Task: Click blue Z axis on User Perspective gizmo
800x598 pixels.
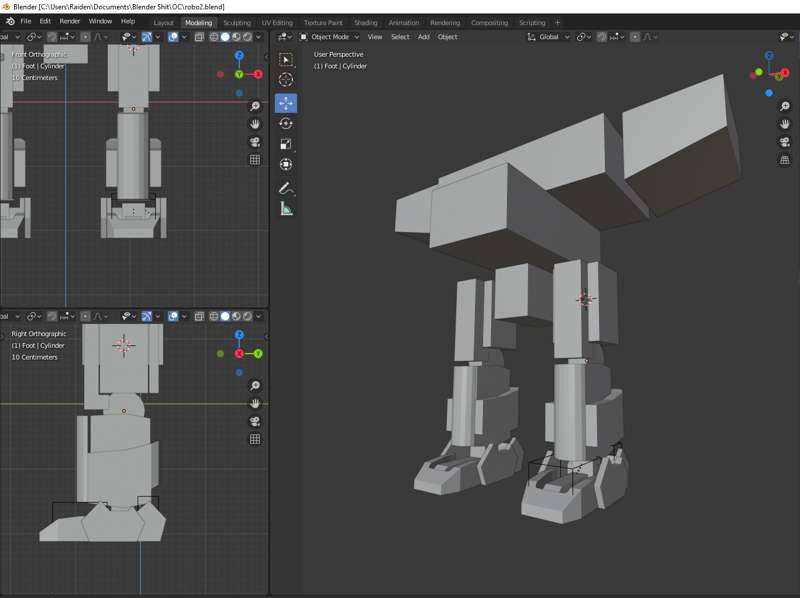Action: [x=769, y=56]
